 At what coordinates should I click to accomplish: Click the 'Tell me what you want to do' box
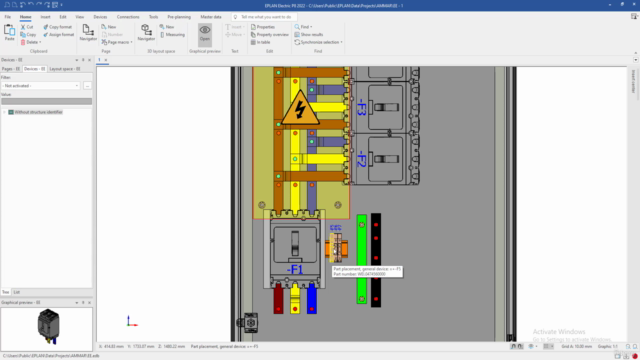[x=264, y=17]
